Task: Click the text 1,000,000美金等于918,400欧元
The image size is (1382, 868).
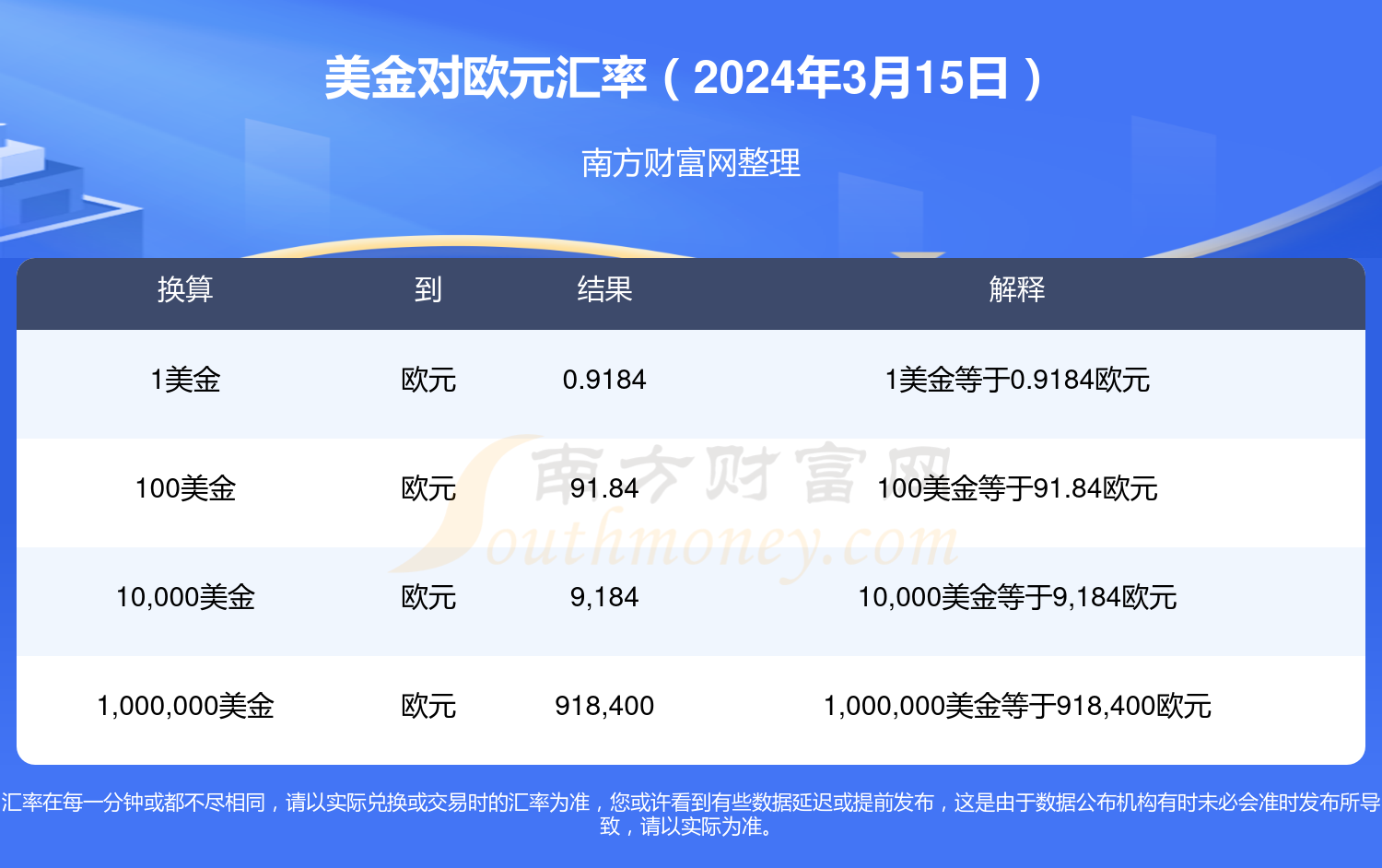Action: [x=1017, y=706]
